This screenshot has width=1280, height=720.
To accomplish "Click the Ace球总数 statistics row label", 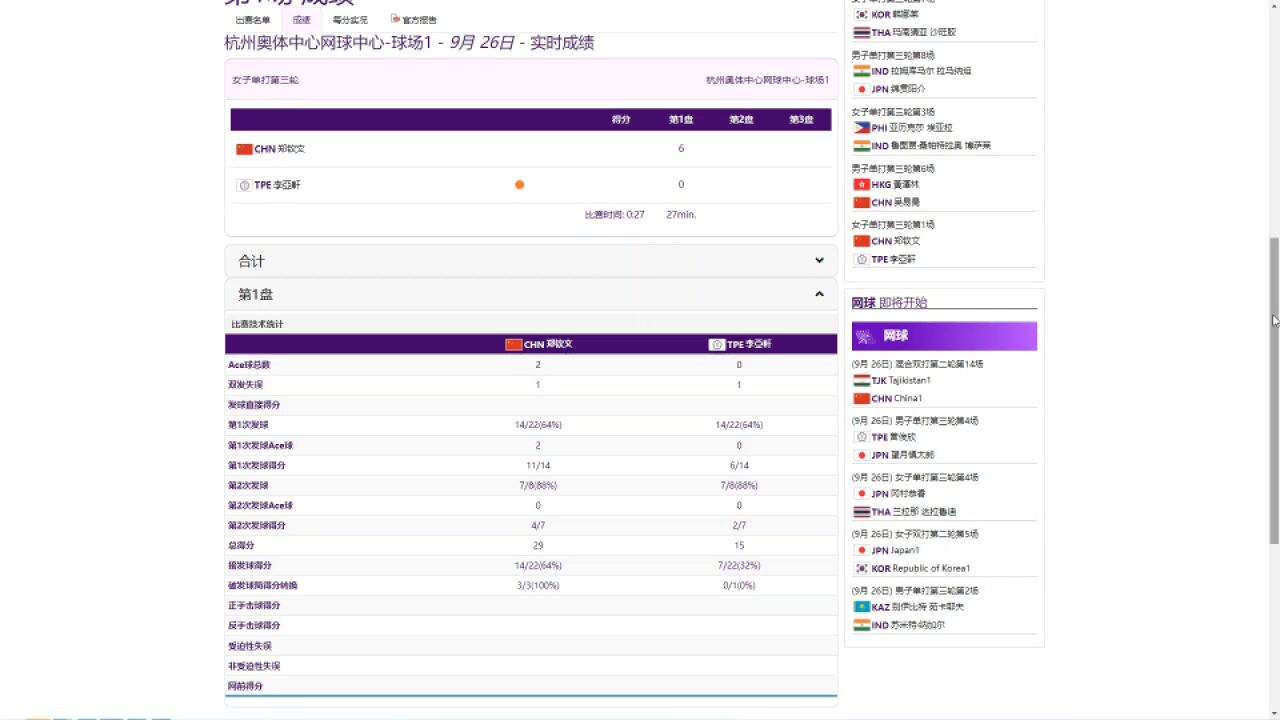I will [249, 365].
